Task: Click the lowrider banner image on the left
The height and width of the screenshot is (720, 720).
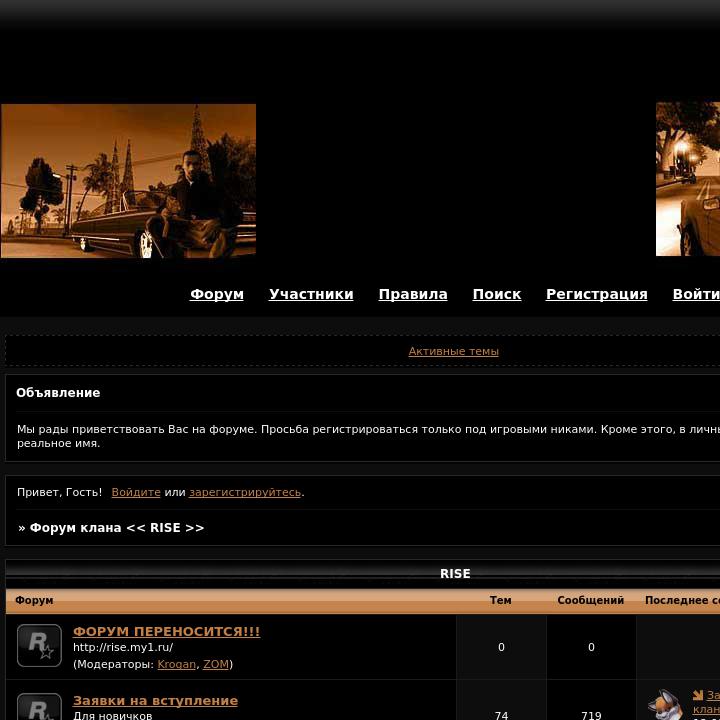Action: [129, 181]
